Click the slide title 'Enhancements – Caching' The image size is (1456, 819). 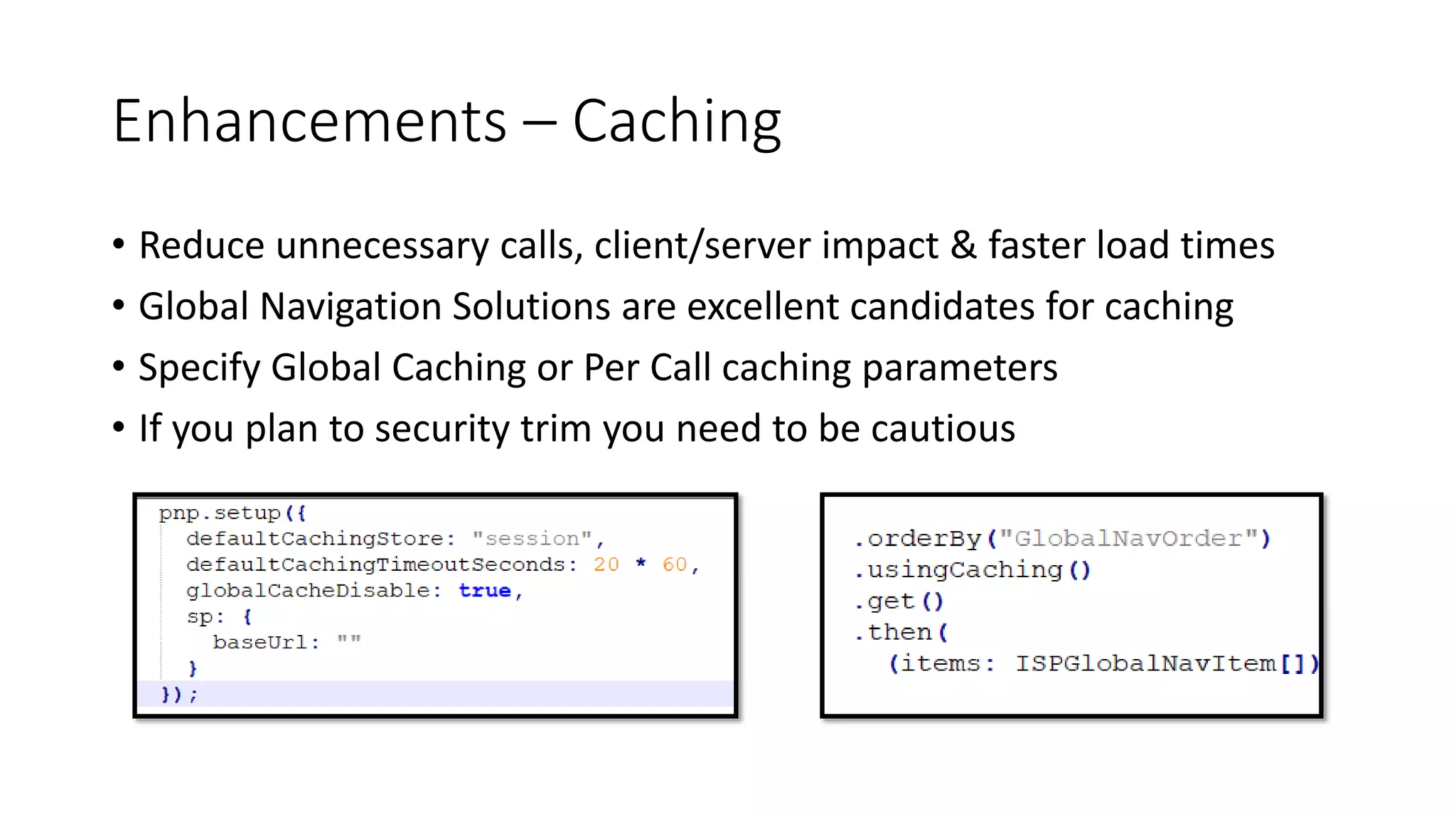pyautogui.click(x=447, y=122)
